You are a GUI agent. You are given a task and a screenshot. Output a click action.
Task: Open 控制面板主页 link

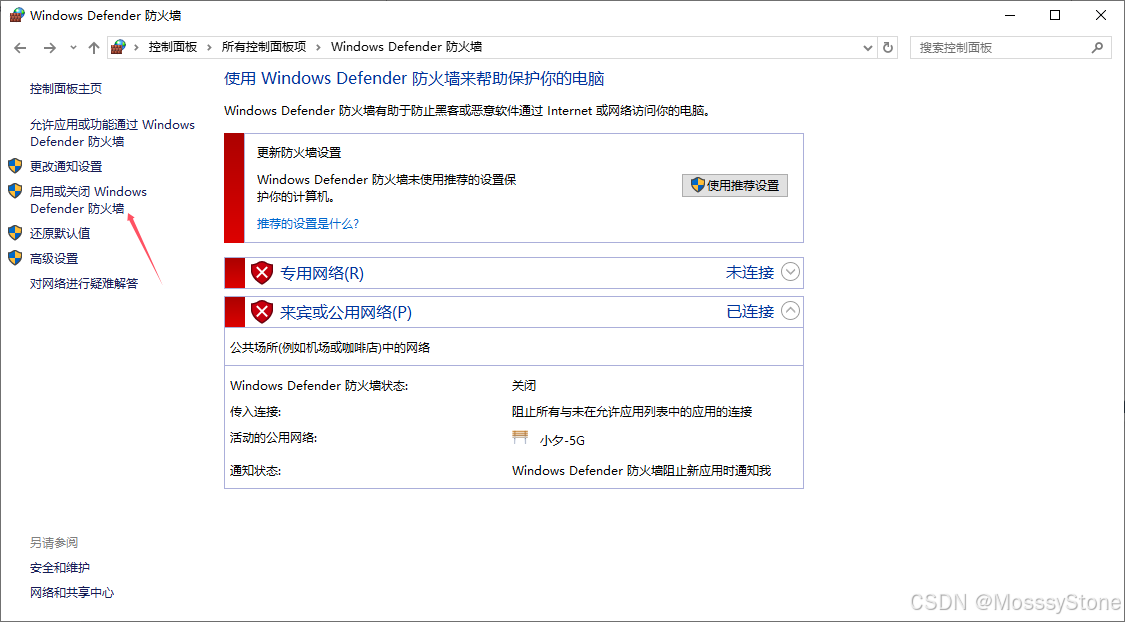point(66,88)
